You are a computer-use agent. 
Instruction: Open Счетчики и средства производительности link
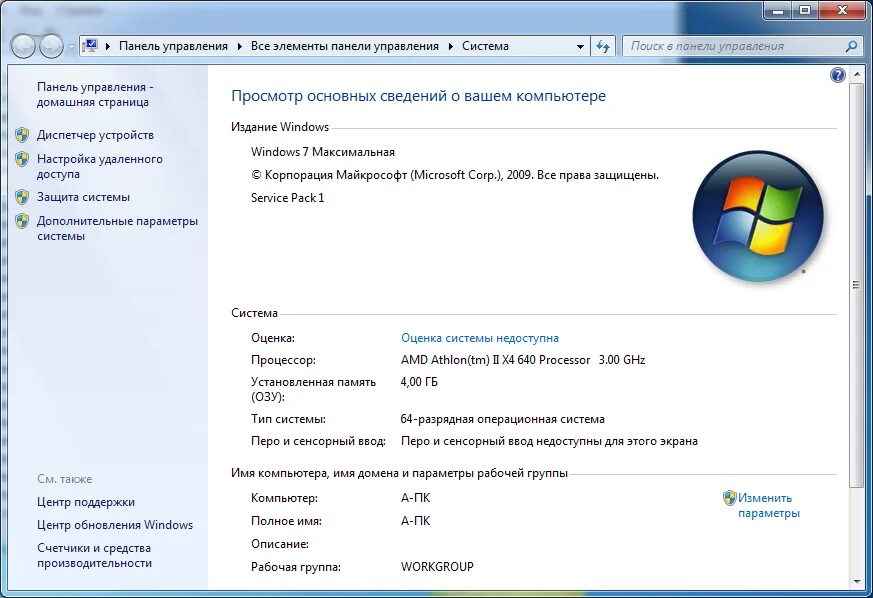coord(94,555)
